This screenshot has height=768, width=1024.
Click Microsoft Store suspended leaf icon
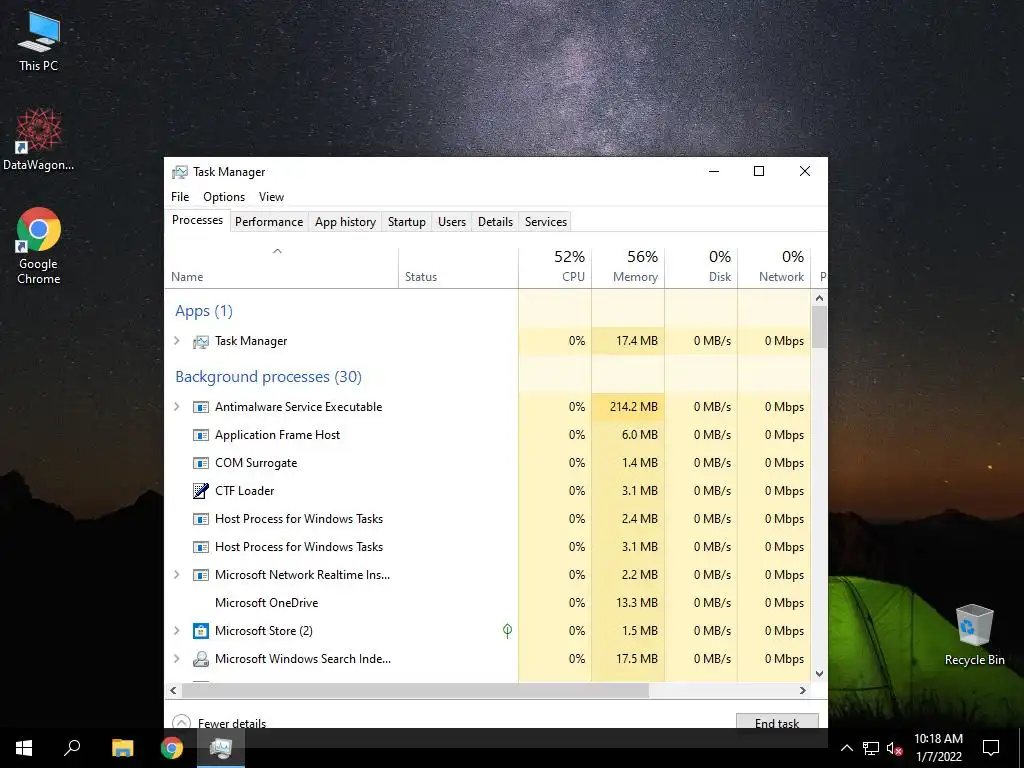[x=507, y=630]
